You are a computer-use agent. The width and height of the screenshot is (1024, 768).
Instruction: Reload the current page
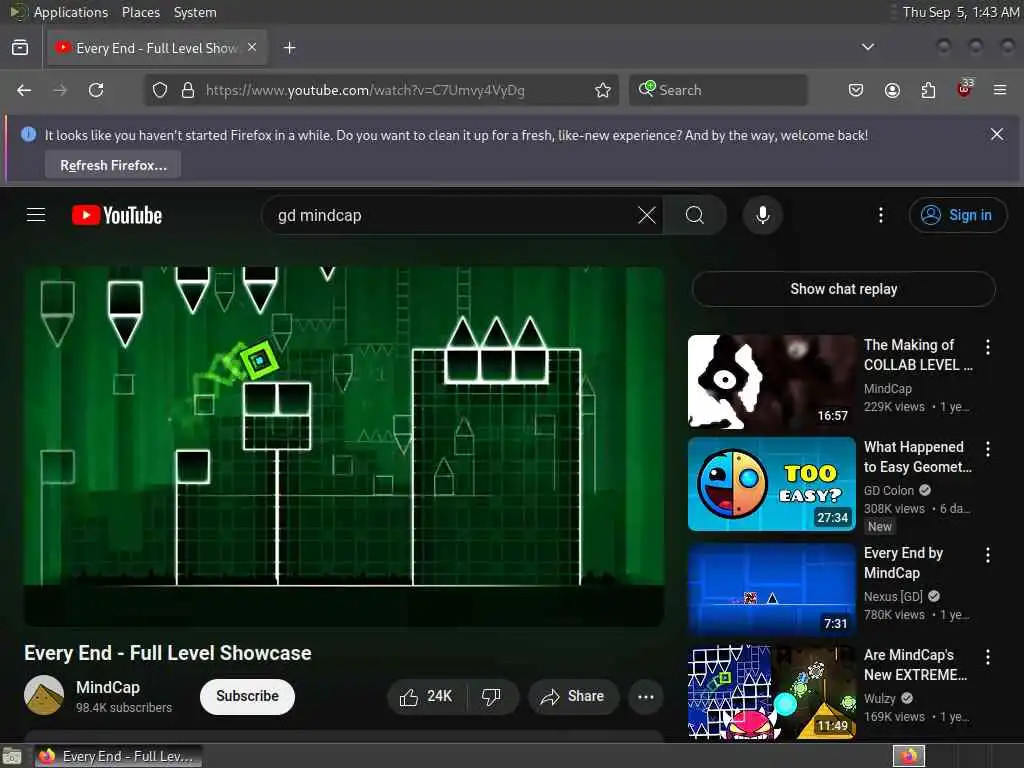[96, 90]
